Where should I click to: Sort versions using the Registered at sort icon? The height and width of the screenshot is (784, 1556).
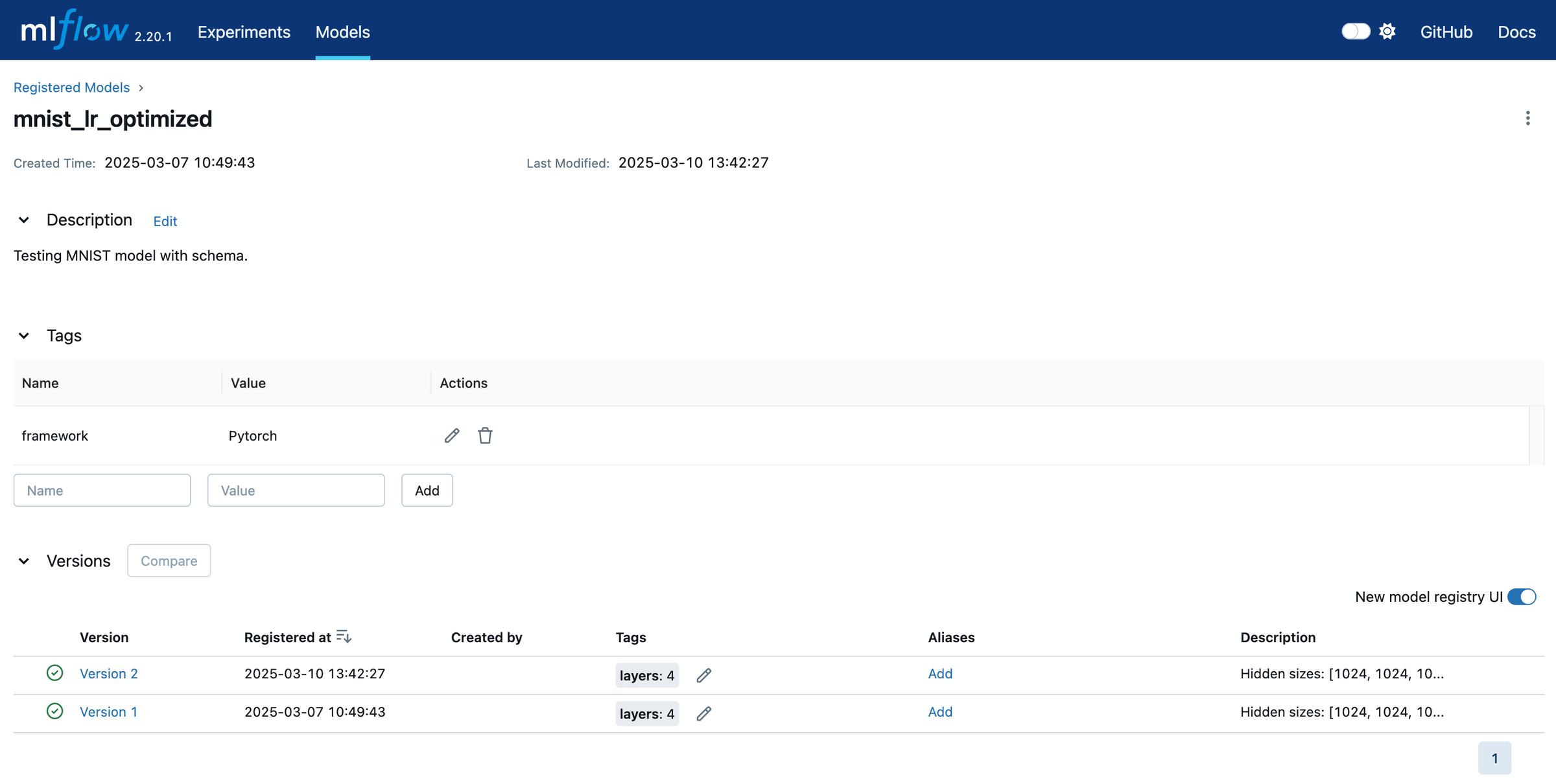pyautogui.click(x=344, y=636)
